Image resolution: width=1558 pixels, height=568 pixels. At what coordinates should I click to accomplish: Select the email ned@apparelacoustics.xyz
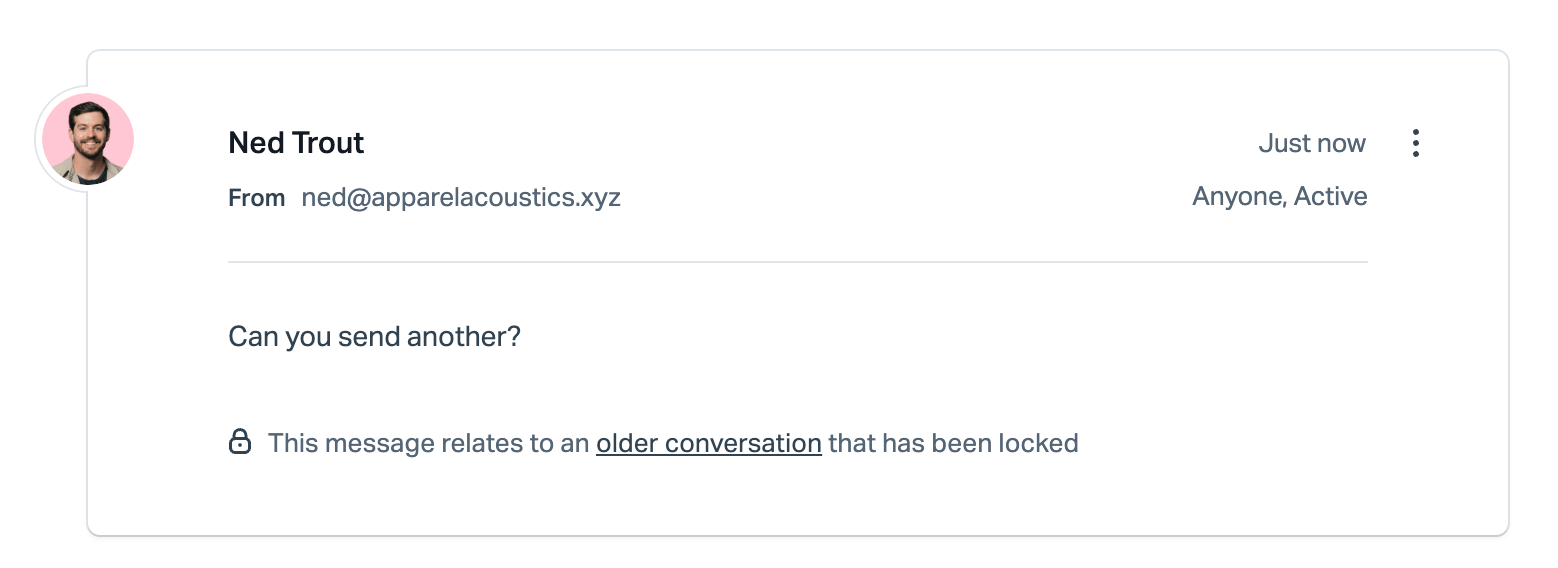click(x=461, y=197)
